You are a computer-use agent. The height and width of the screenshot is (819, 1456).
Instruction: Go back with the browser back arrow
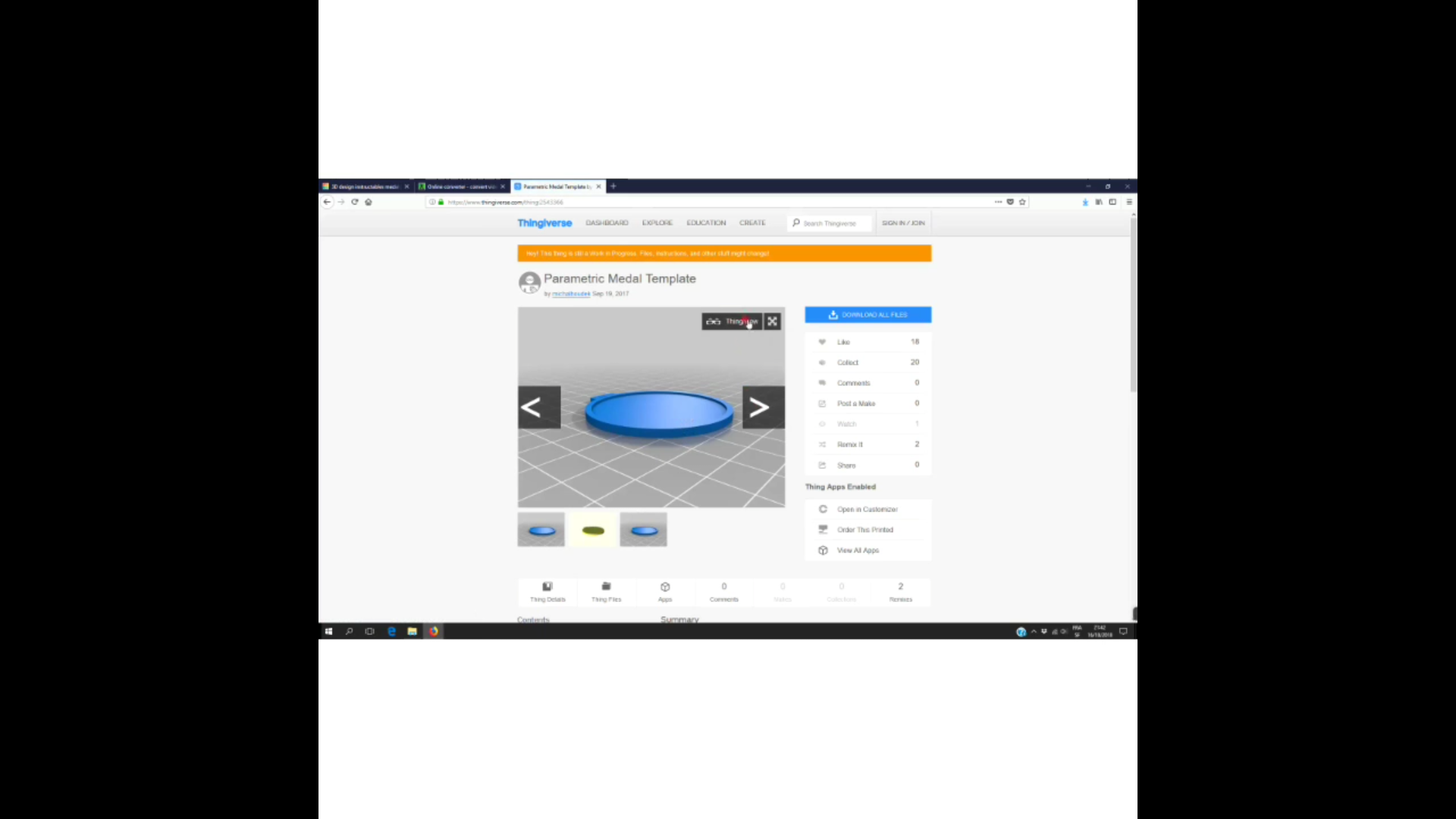(x=327, y=202)
